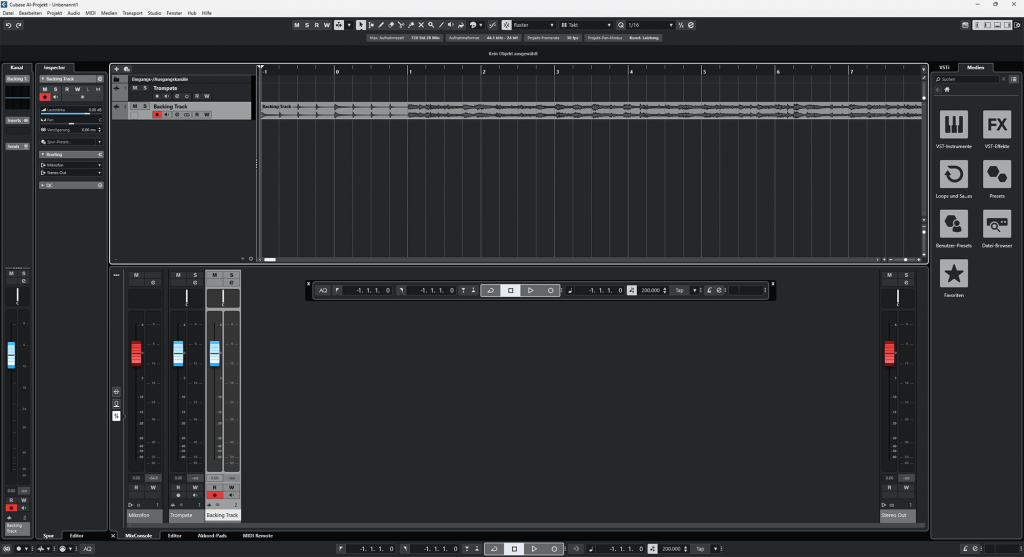Toggle record enable in Inspector
1024x557 pixels.
(x=45, y=97)
